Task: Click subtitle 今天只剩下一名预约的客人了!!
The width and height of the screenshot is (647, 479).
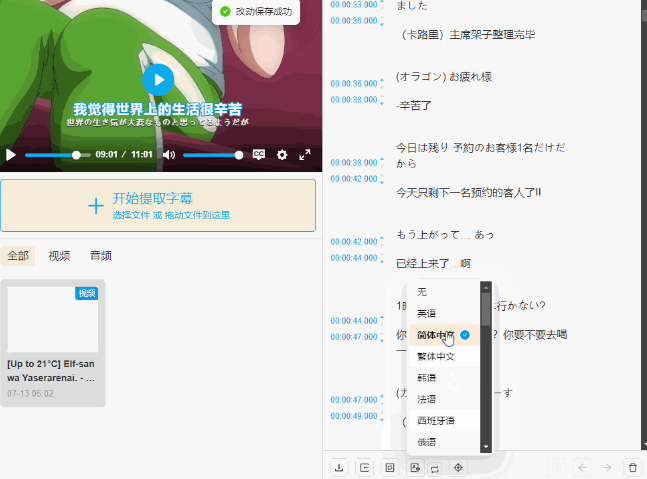Action: 468,193
